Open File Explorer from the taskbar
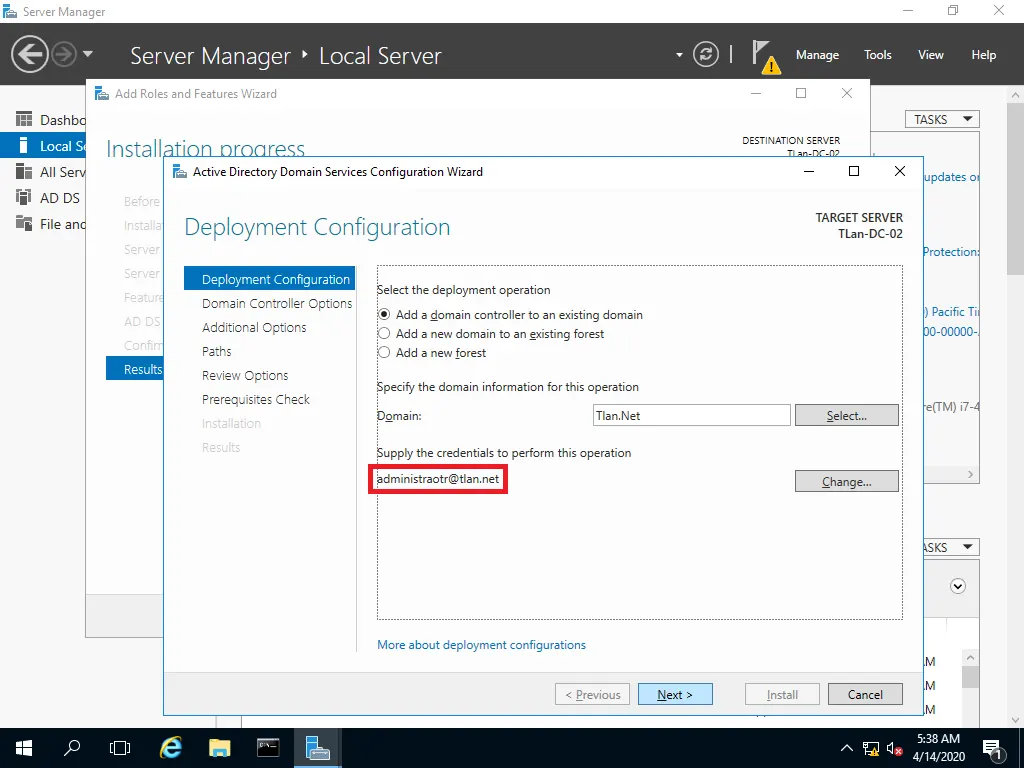This screenshot has width=1024, height=768. [219, 748]
